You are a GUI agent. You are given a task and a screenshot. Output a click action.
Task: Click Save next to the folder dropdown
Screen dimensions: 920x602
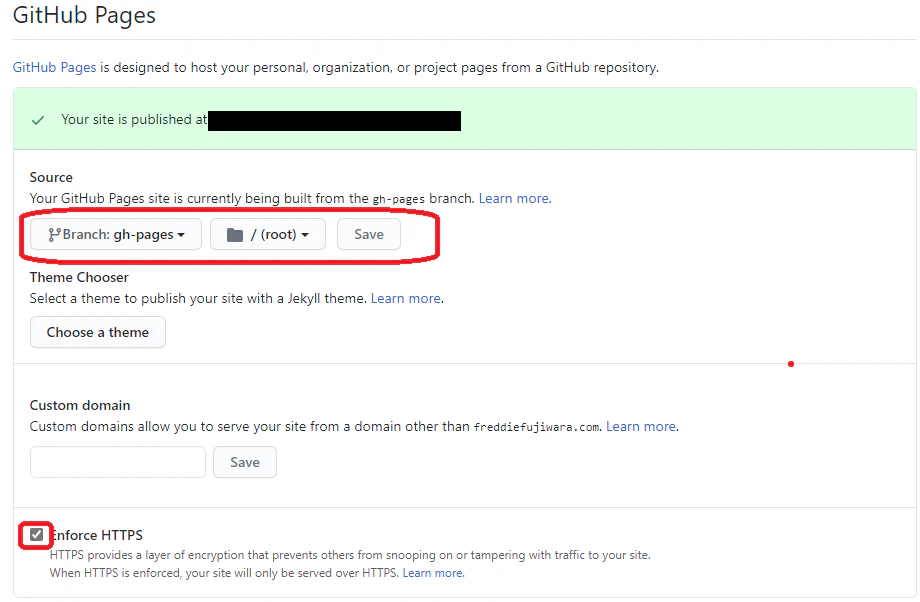(368, 235)
